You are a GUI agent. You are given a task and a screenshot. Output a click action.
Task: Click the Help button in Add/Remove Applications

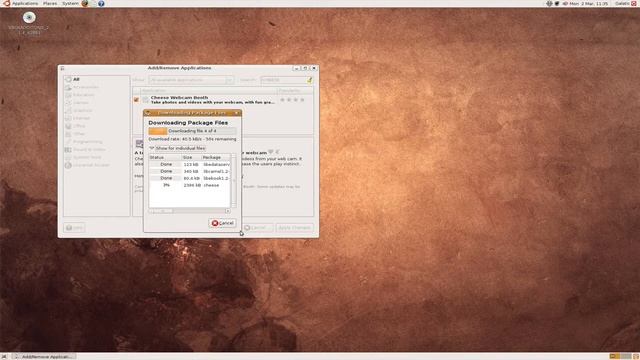(x=75, y=228)
